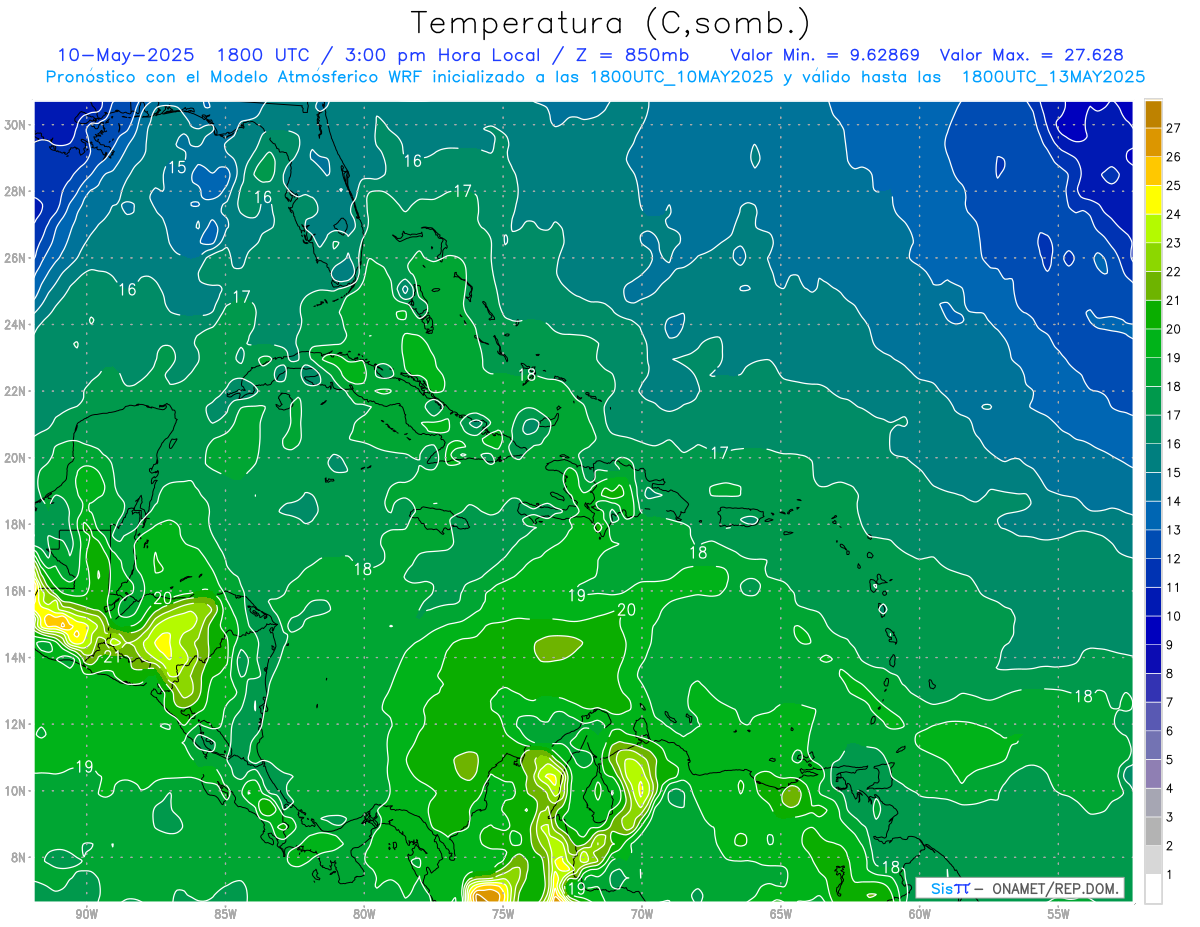
Task: Click the '65W' longitude axis label
Action: [x=781, y=914]
